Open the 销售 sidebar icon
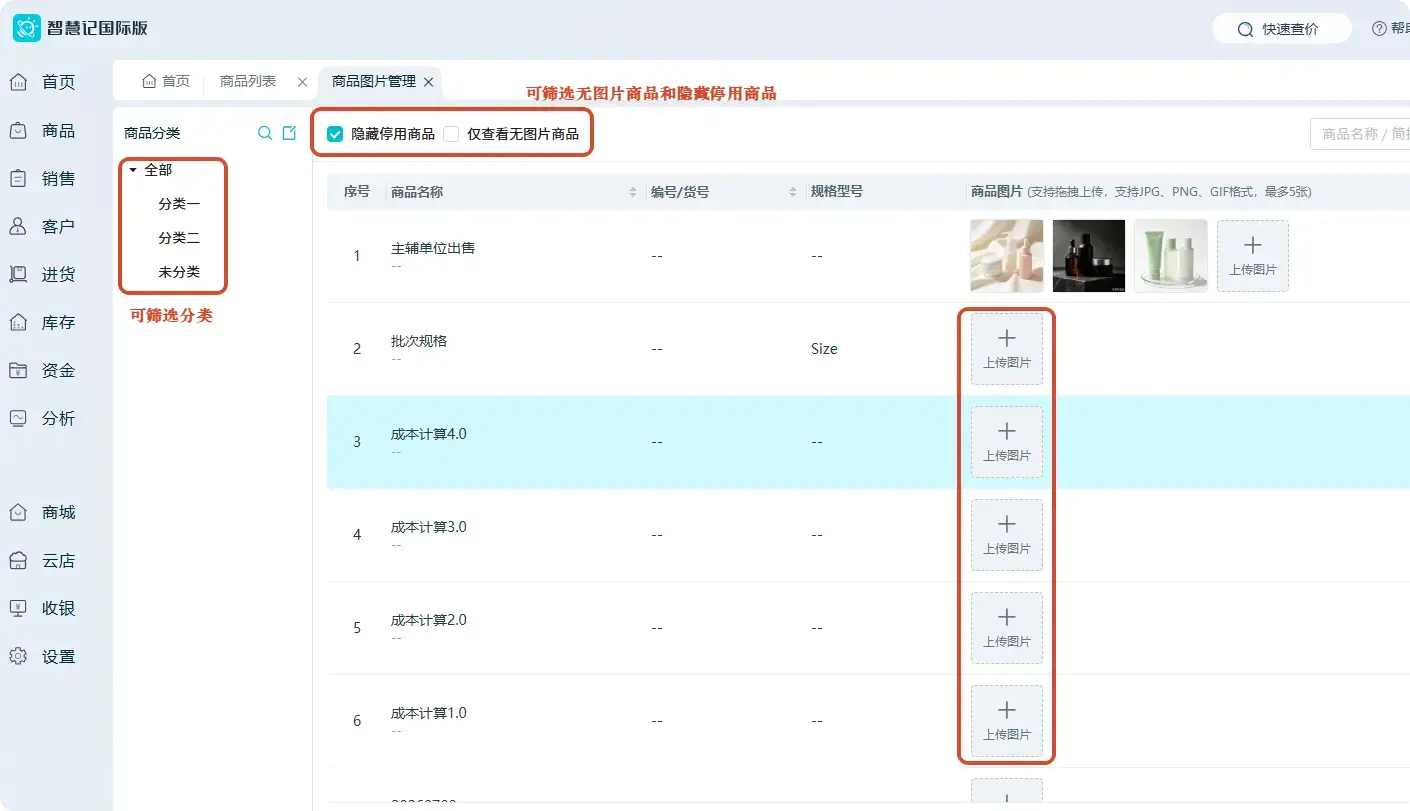 [x=18, y=179]
